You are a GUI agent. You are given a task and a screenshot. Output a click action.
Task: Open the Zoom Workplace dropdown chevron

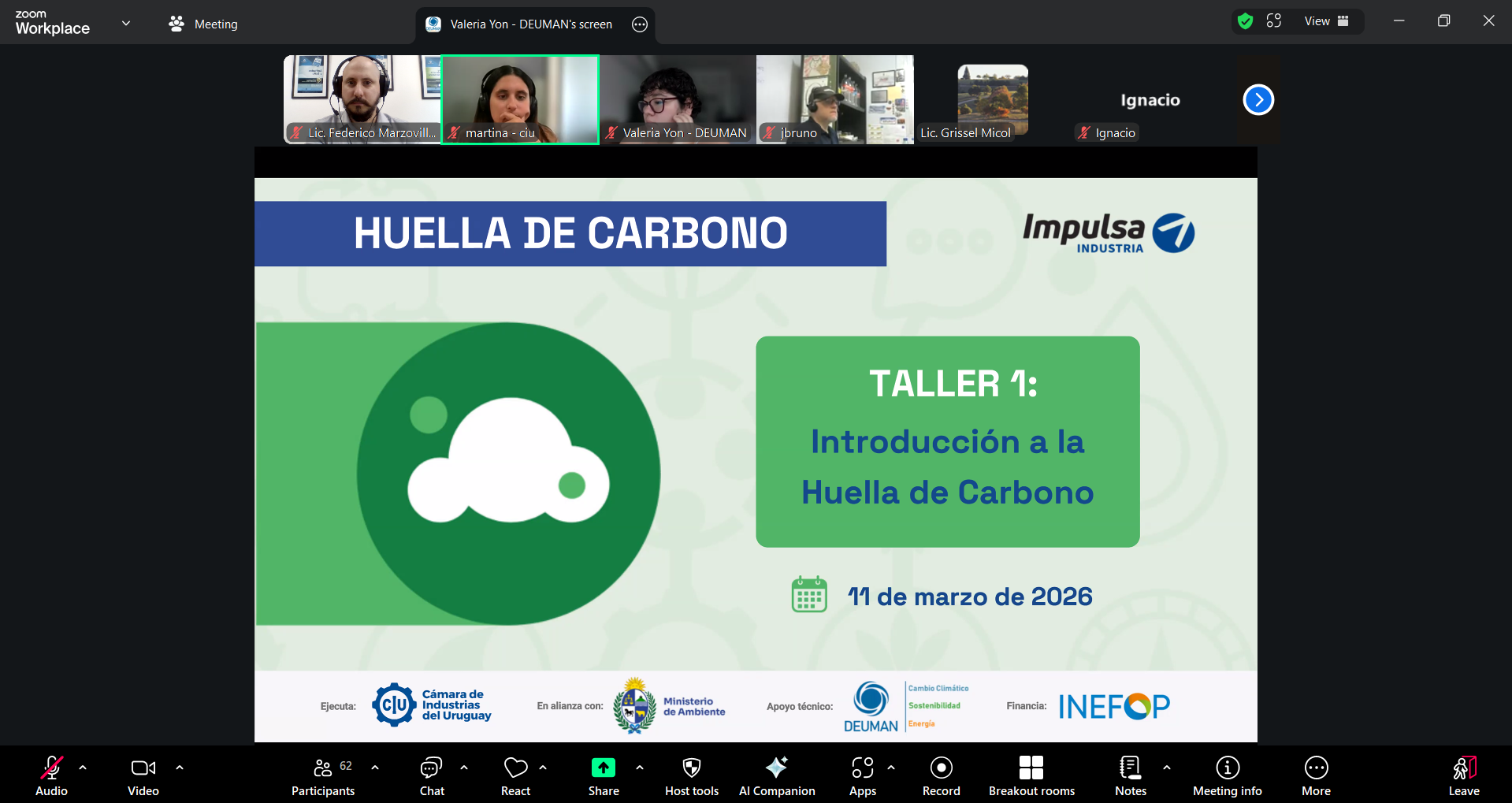point(126,23)
